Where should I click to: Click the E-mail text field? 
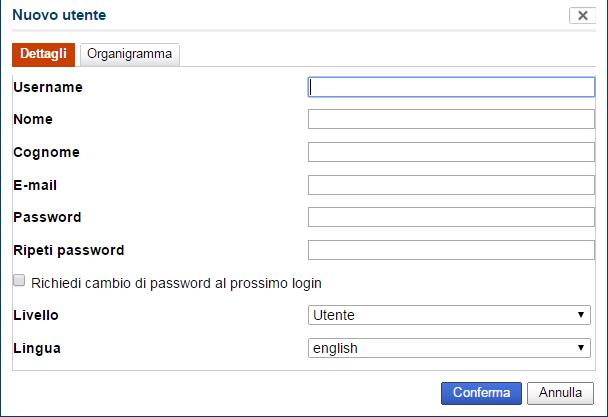(x=451, y=185)
